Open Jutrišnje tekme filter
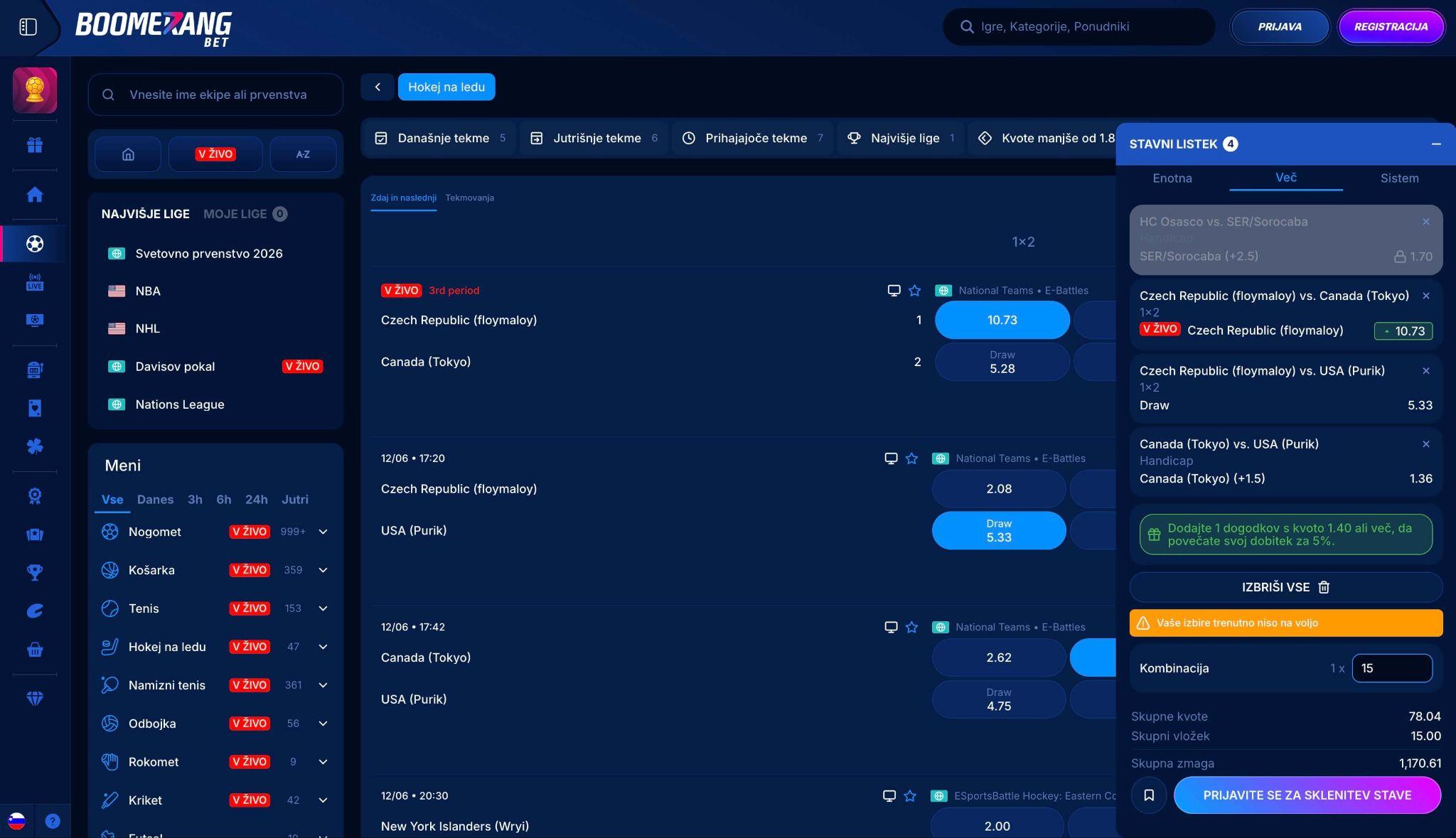 pyautogui.click(x=594, y=138)
